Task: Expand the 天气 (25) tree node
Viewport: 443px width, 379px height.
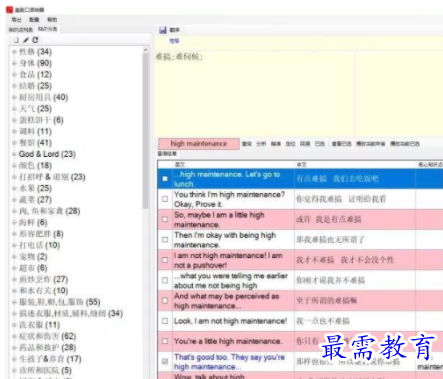Action: [14, 109]
